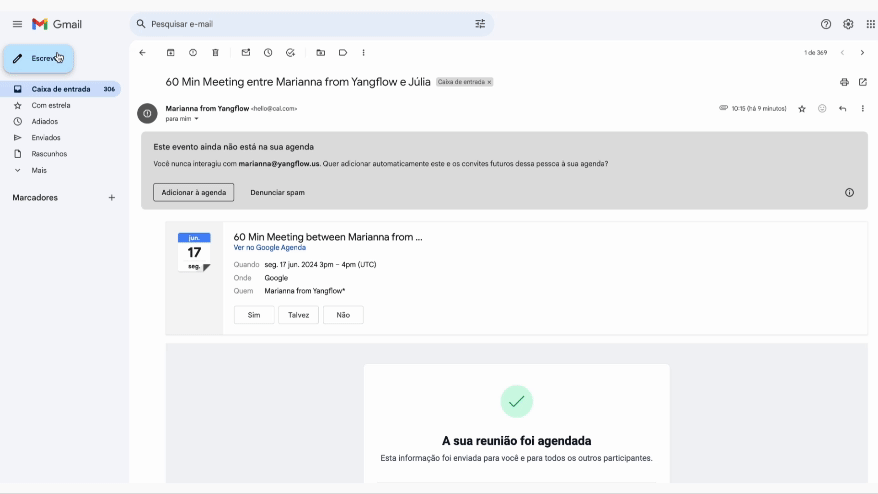Respond Não to invitation
This screenshot has width=878, height=494.
click(343, 315)
